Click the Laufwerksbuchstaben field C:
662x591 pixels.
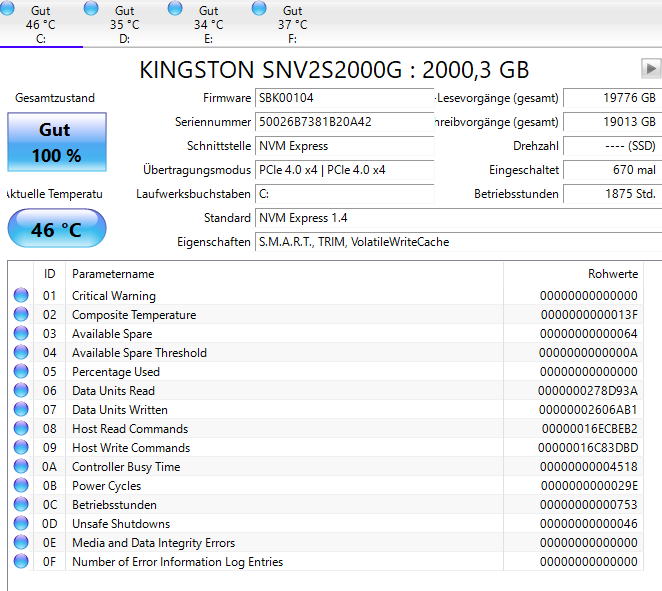pos(345,194)
